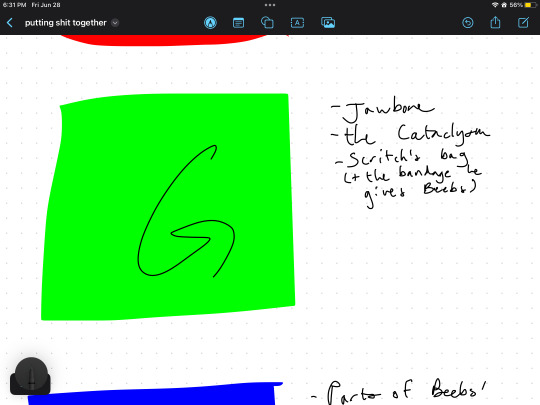540x405 pixels.
Task: Tap the date 'Fri Jun 28' in status bar
Action: coord(46,5)
